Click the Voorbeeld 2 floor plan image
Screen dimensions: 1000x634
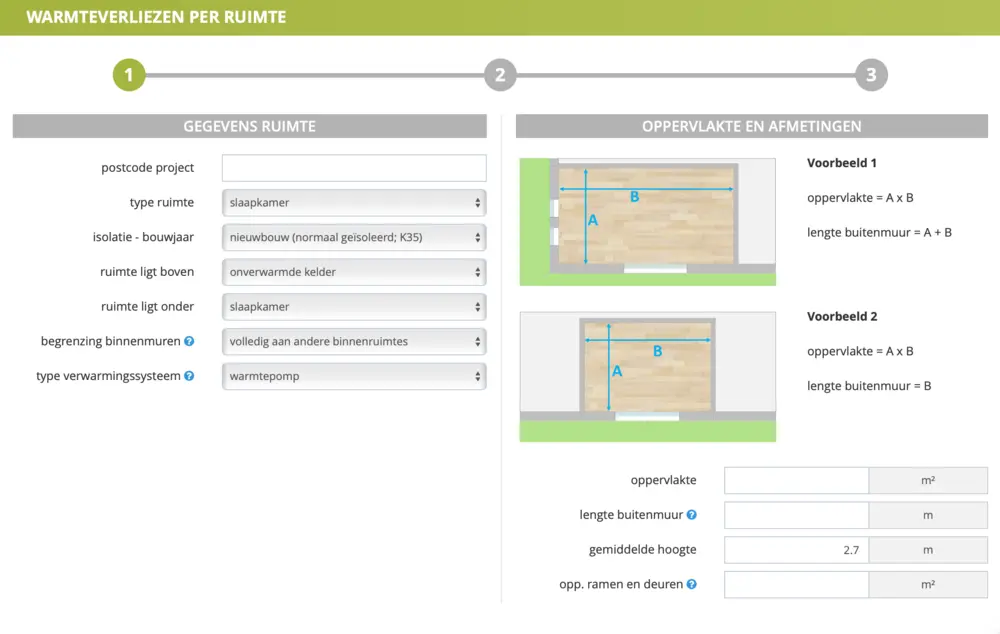click(647, 376)
